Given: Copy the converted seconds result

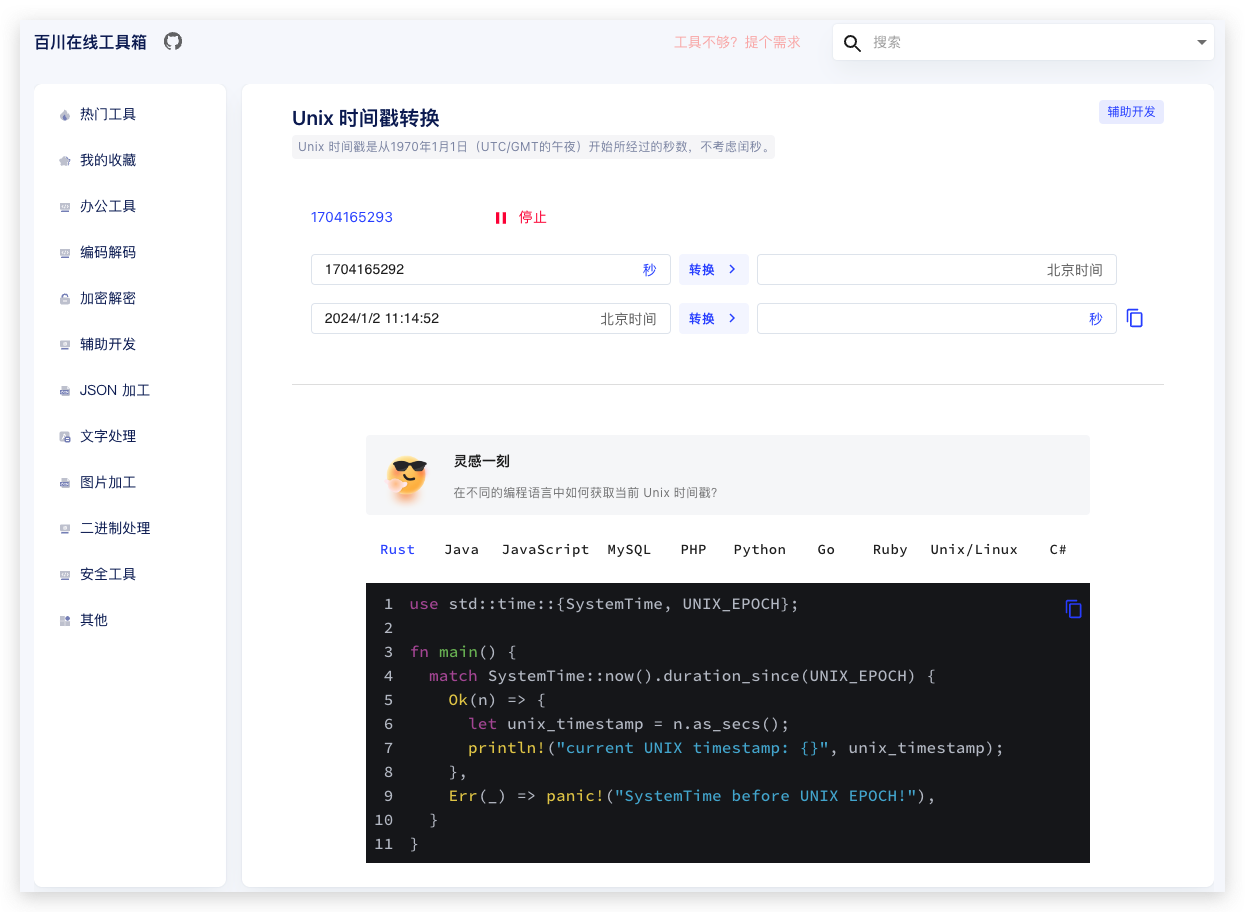Looking at the screenshot, I should [1134, 318].
